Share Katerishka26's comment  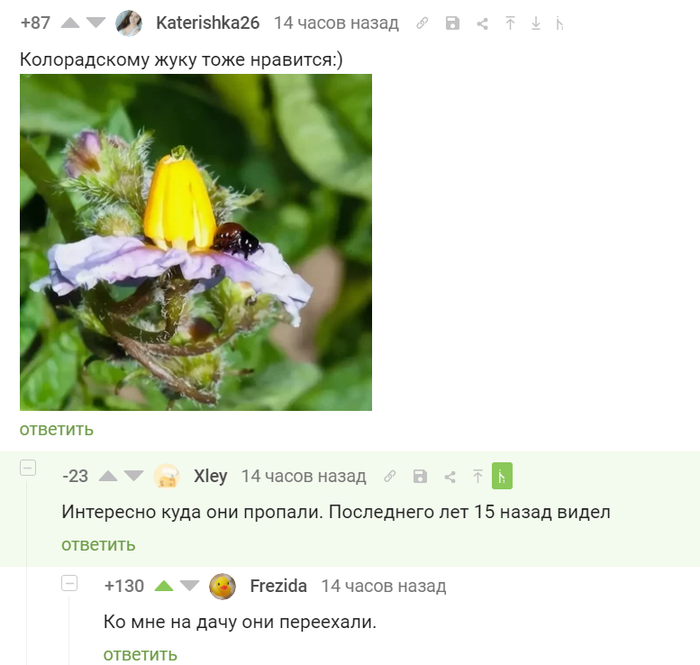tap(482, 24)
